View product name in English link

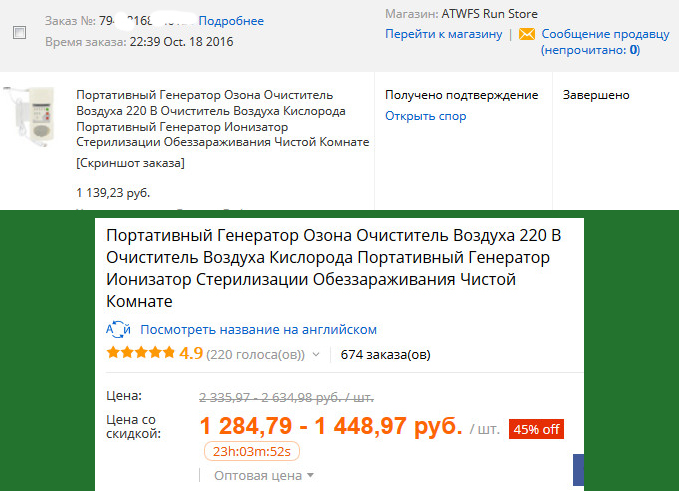click(259, 329)
